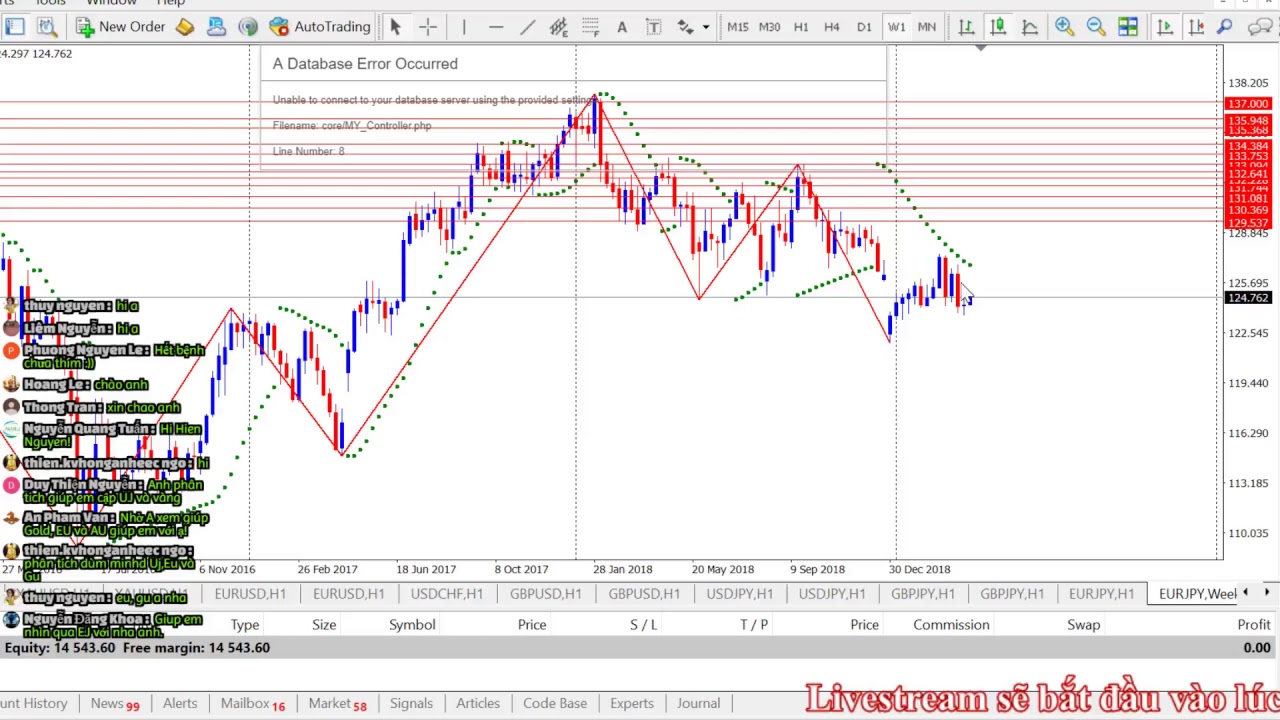Switch chart to M15 timeframe
This screenshot has height=720, width=1280.
(738, 27)
